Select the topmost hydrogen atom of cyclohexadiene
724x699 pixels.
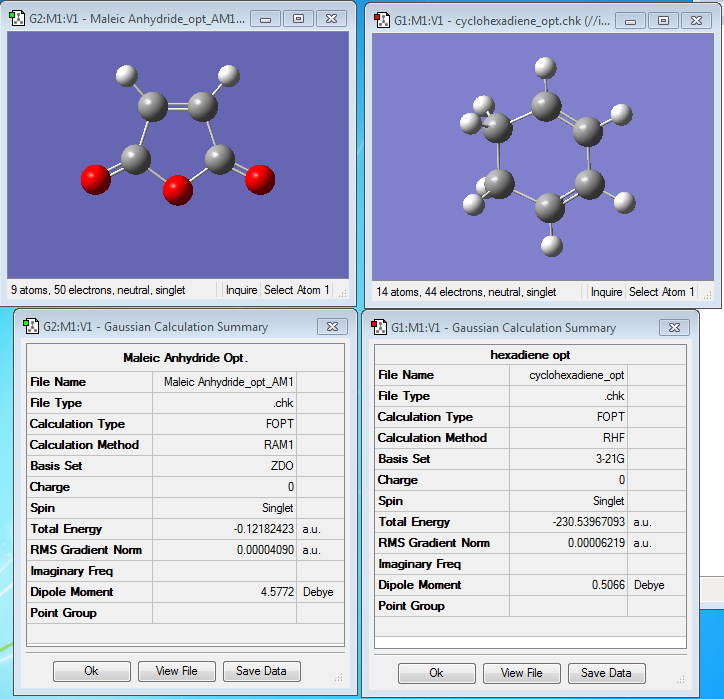click(545, 68)
